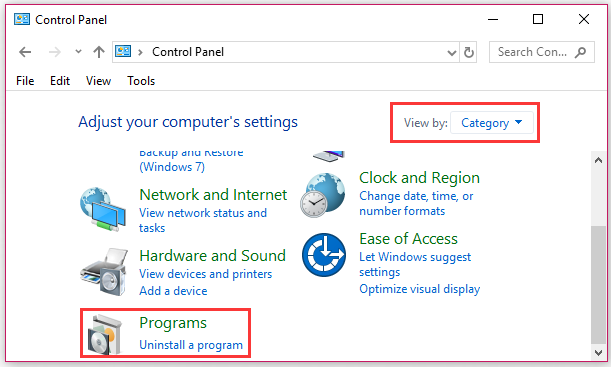Click the Programs disc box icon
Image resolution: width=611 pixels, height=367 pixels.
(x=105, y=335)
